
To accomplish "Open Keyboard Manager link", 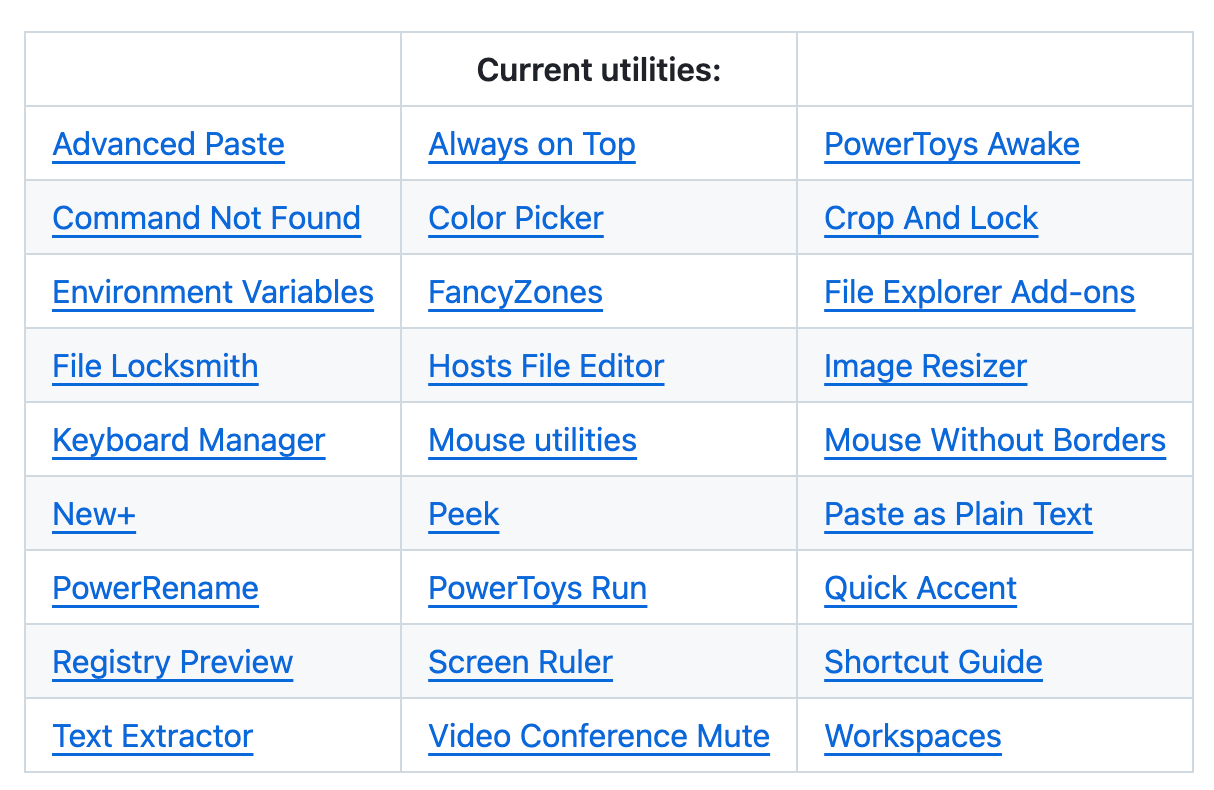I will pos(189,440).
